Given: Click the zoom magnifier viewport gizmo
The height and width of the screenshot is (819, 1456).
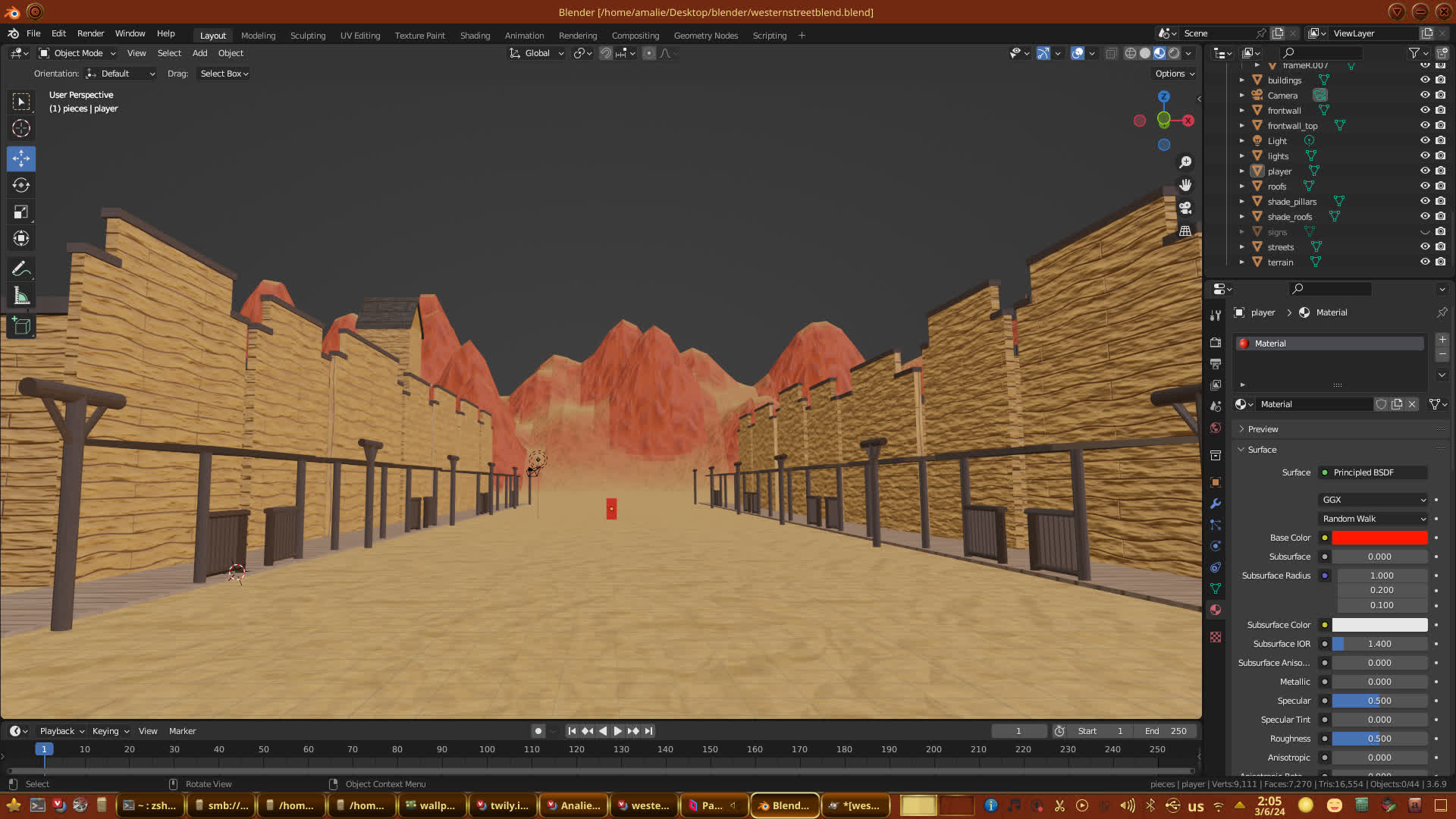Looking at the screenshot, I should click(1185, 162).
